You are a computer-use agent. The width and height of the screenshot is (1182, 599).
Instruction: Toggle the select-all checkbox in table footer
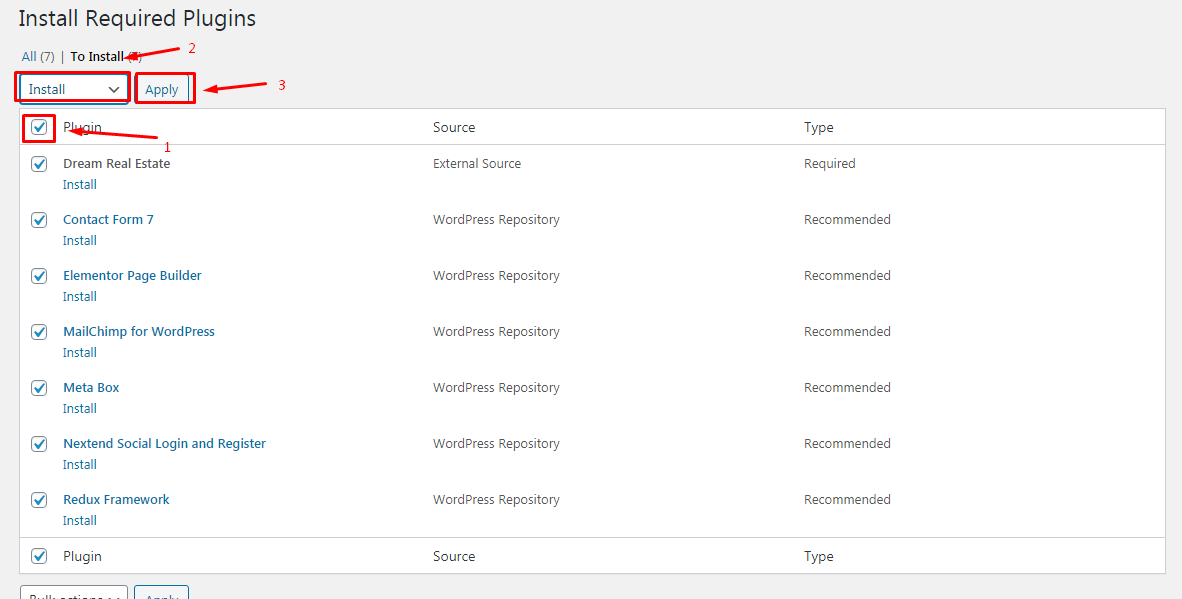39,556
